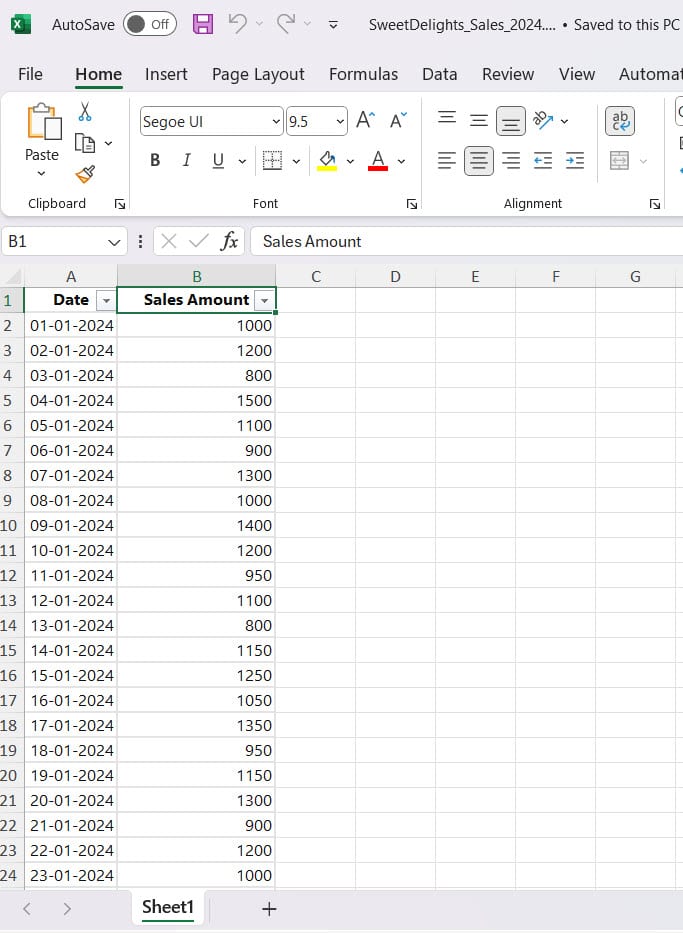Click the Save icon in title bar
The height and width of the screenshot is (933, 683).
203,24
